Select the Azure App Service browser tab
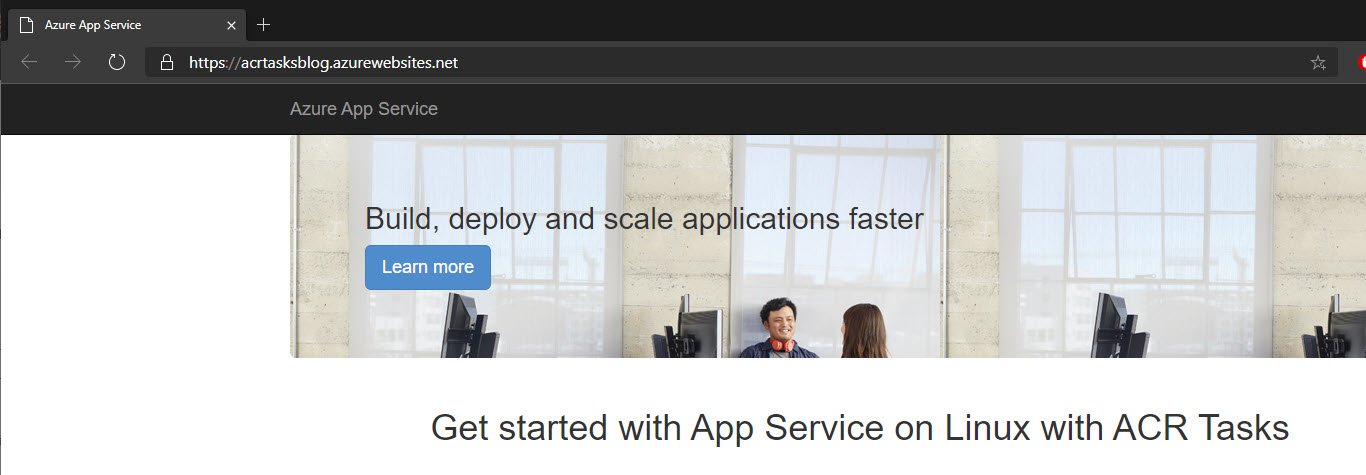 pyautogui.click(x=110, y=24)
